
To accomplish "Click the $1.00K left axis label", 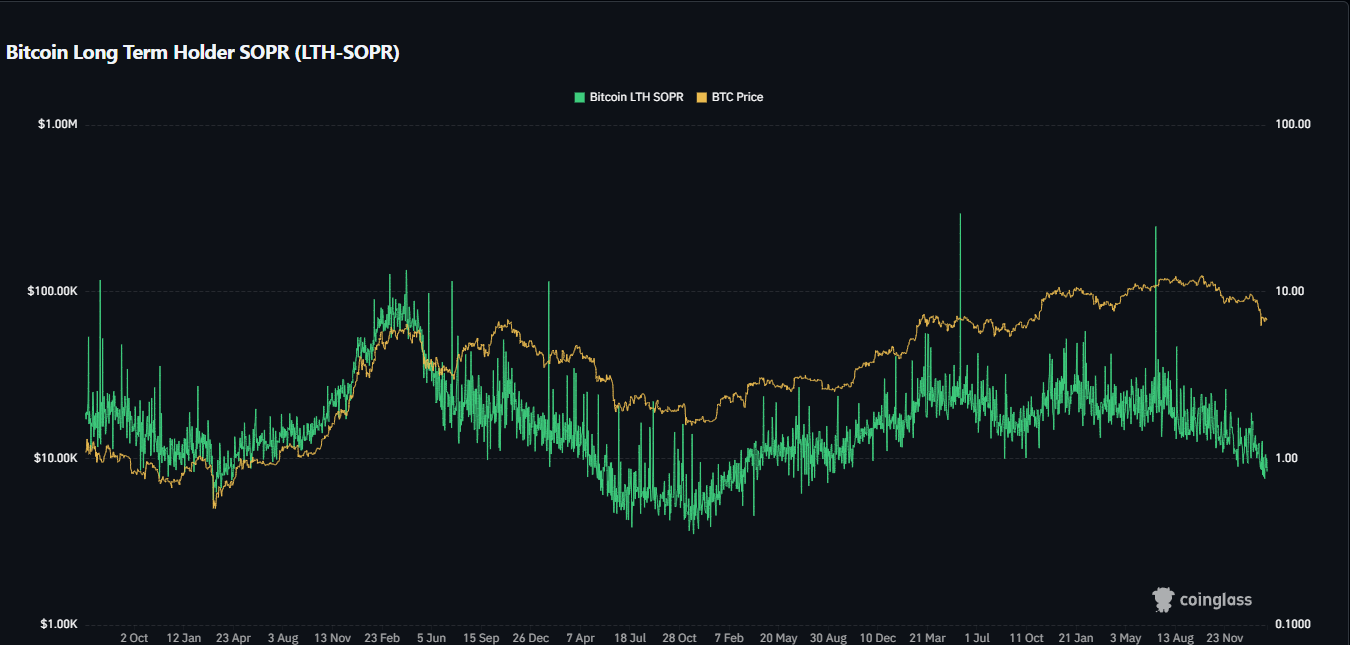I will click(x=58, y=624).
